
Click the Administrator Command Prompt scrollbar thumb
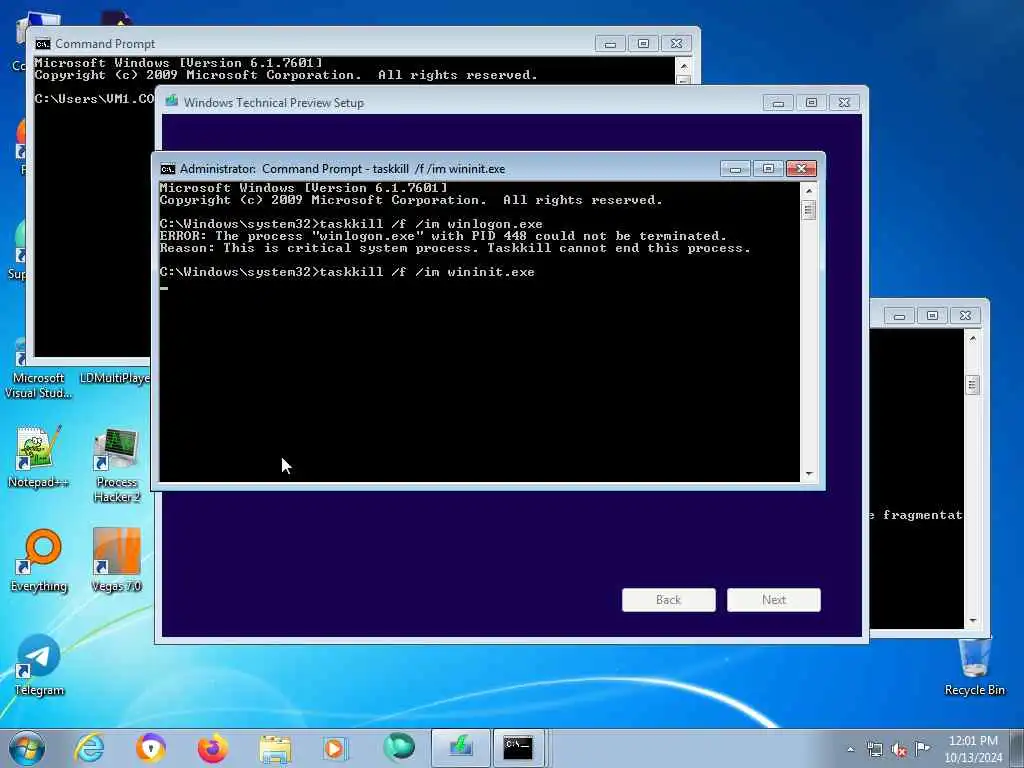tap(809, 210)
